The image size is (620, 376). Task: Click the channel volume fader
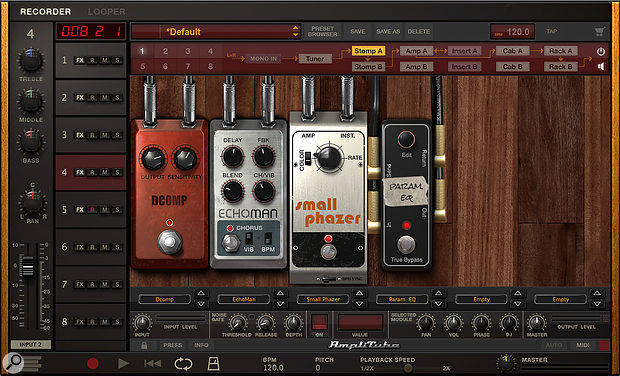(x=28, y=266)
